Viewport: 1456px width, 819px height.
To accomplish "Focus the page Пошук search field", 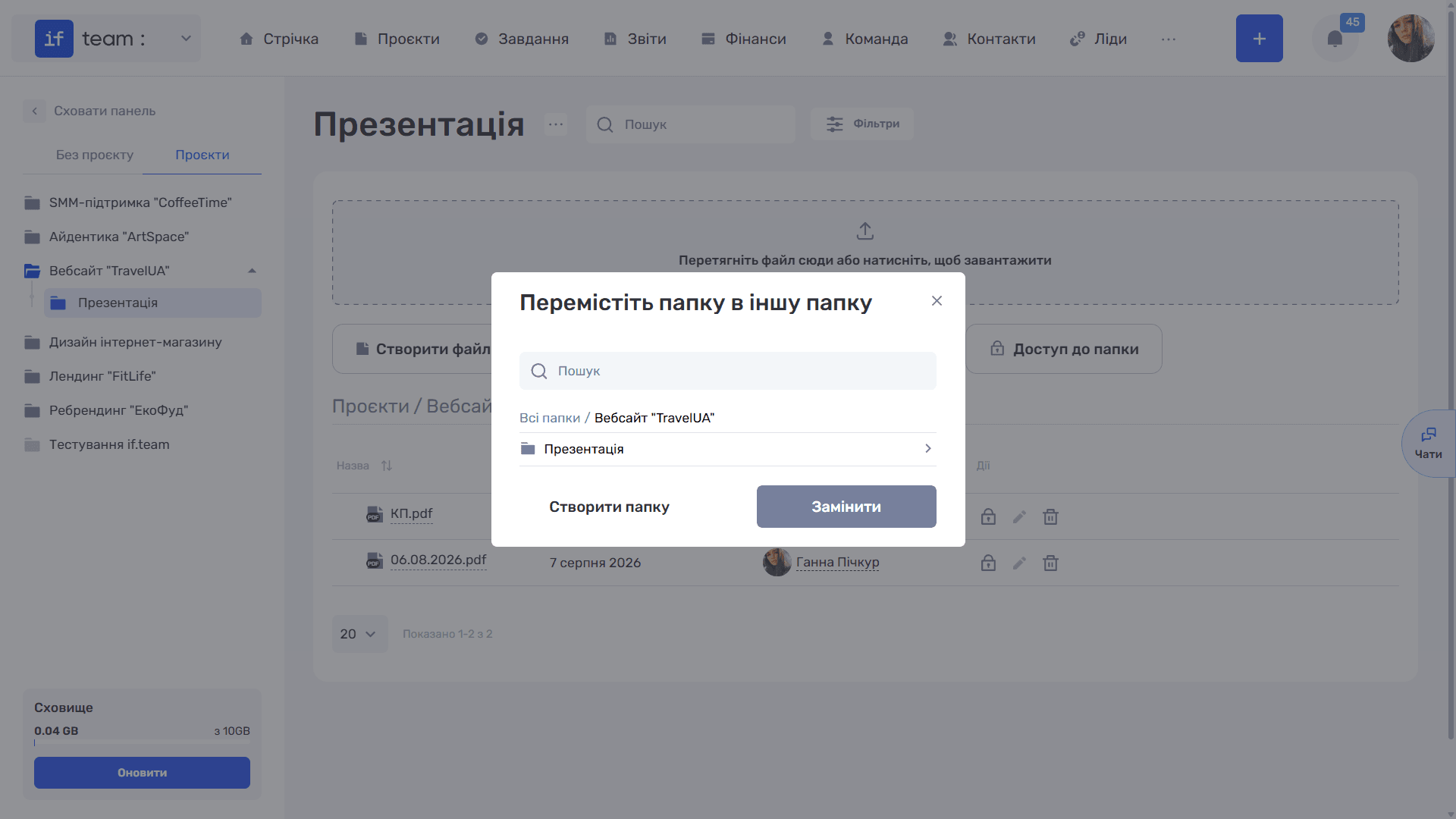I will tap(691, 124).
